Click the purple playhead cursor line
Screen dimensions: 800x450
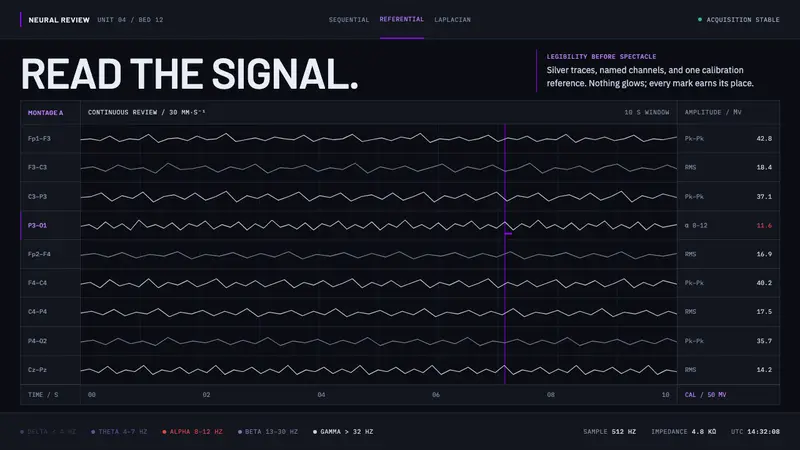point(505,254)
